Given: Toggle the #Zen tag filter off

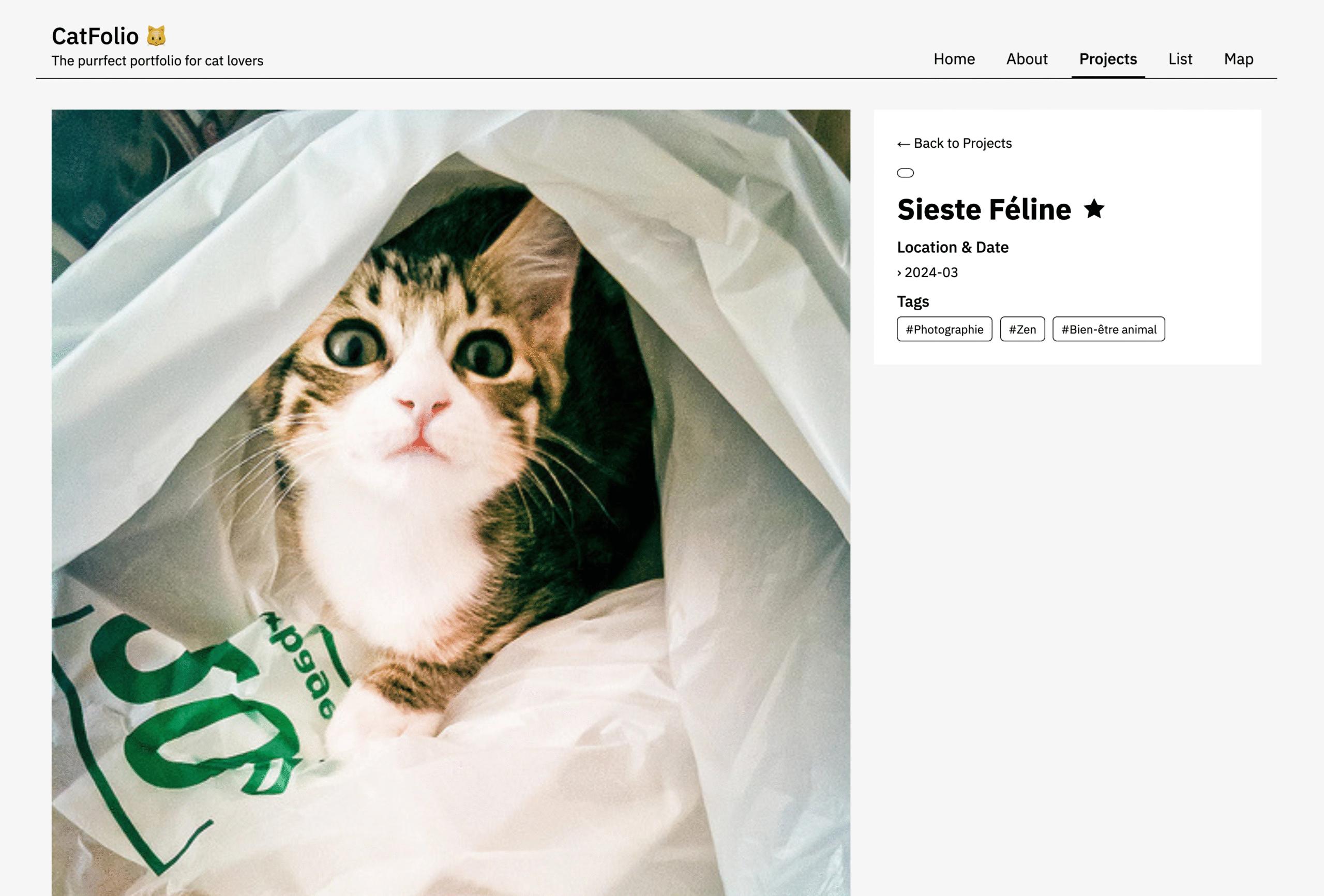Looking at the screenshot, I should coord(1022,329).
